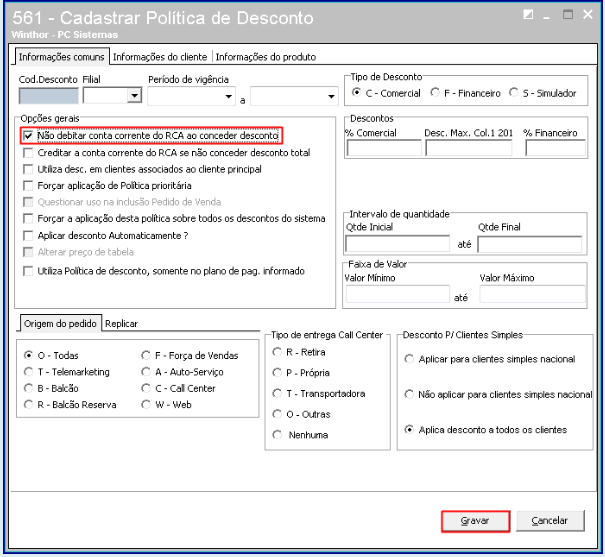
Task: Enable Aplicar desconto Automaticamente checkbox
Action: tap(28, 235)
